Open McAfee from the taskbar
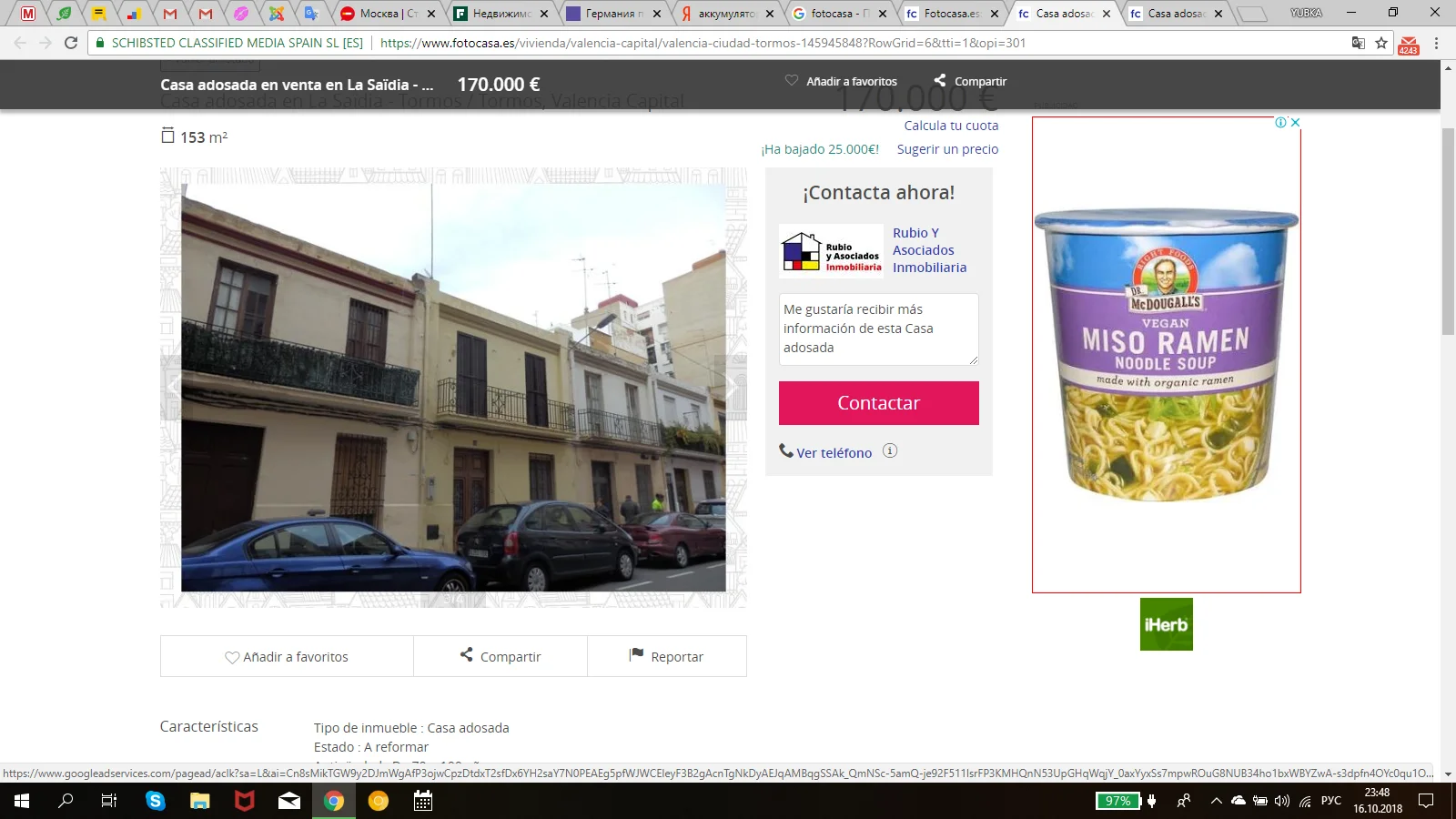 click(244, 801)
